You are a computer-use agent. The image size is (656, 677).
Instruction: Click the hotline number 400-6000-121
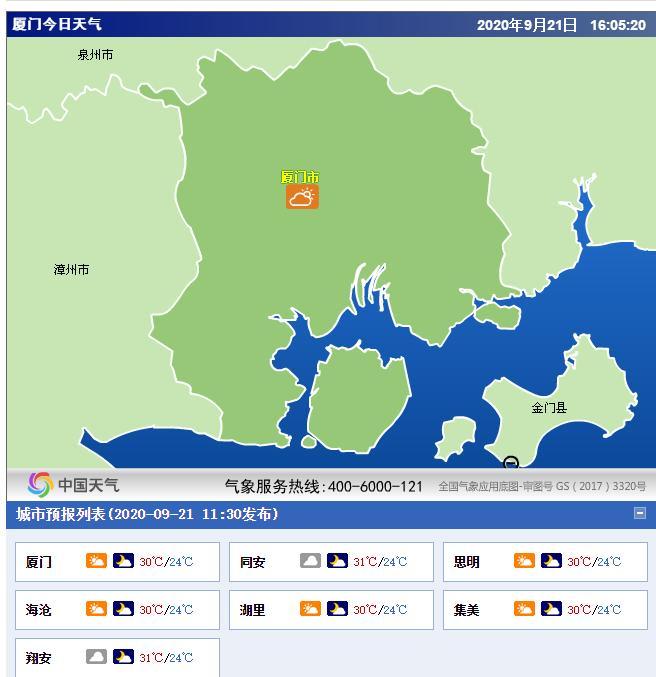pyautogui.click(x=375, y=487)
